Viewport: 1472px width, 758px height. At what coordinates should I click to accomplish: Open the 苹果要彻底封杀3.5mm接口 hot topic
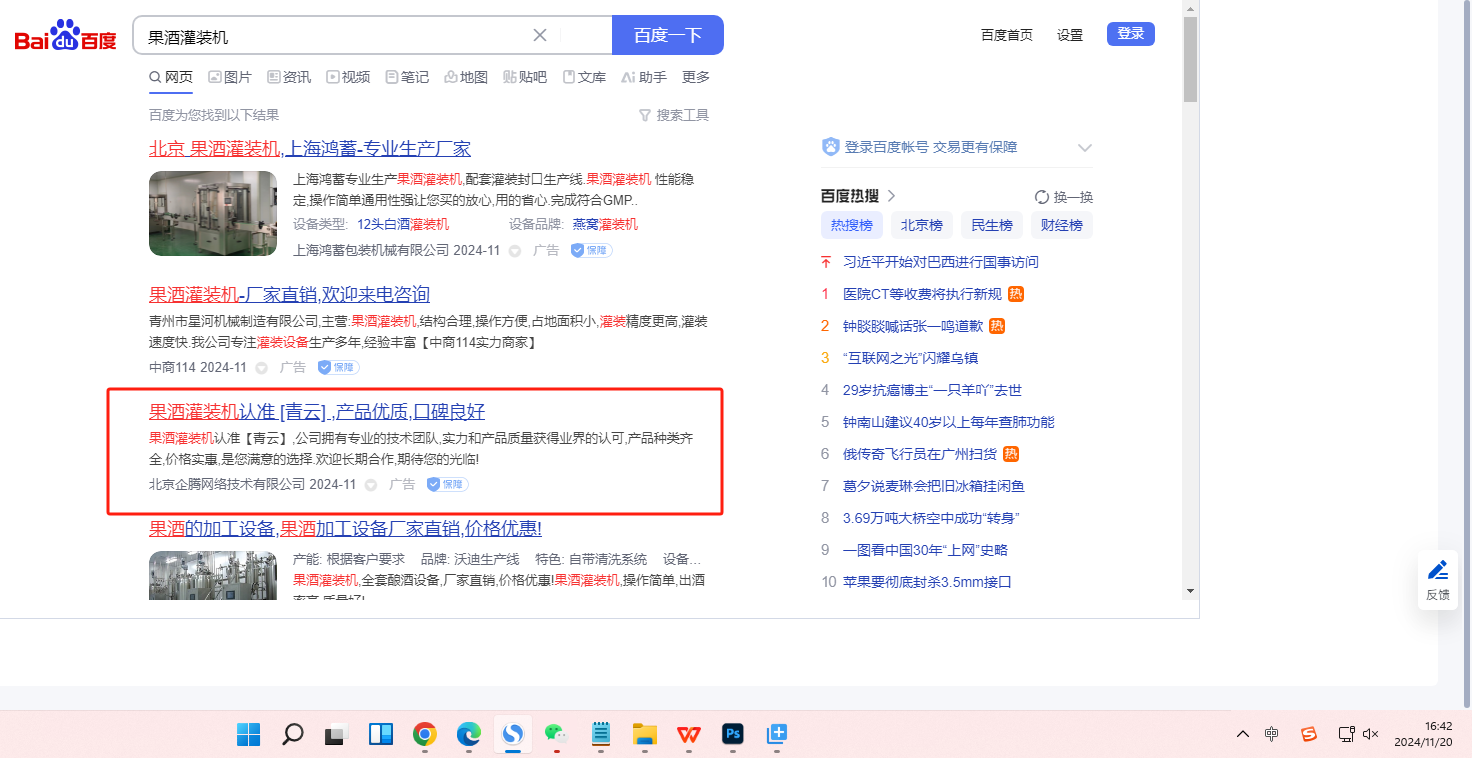[x=927, y=582]
